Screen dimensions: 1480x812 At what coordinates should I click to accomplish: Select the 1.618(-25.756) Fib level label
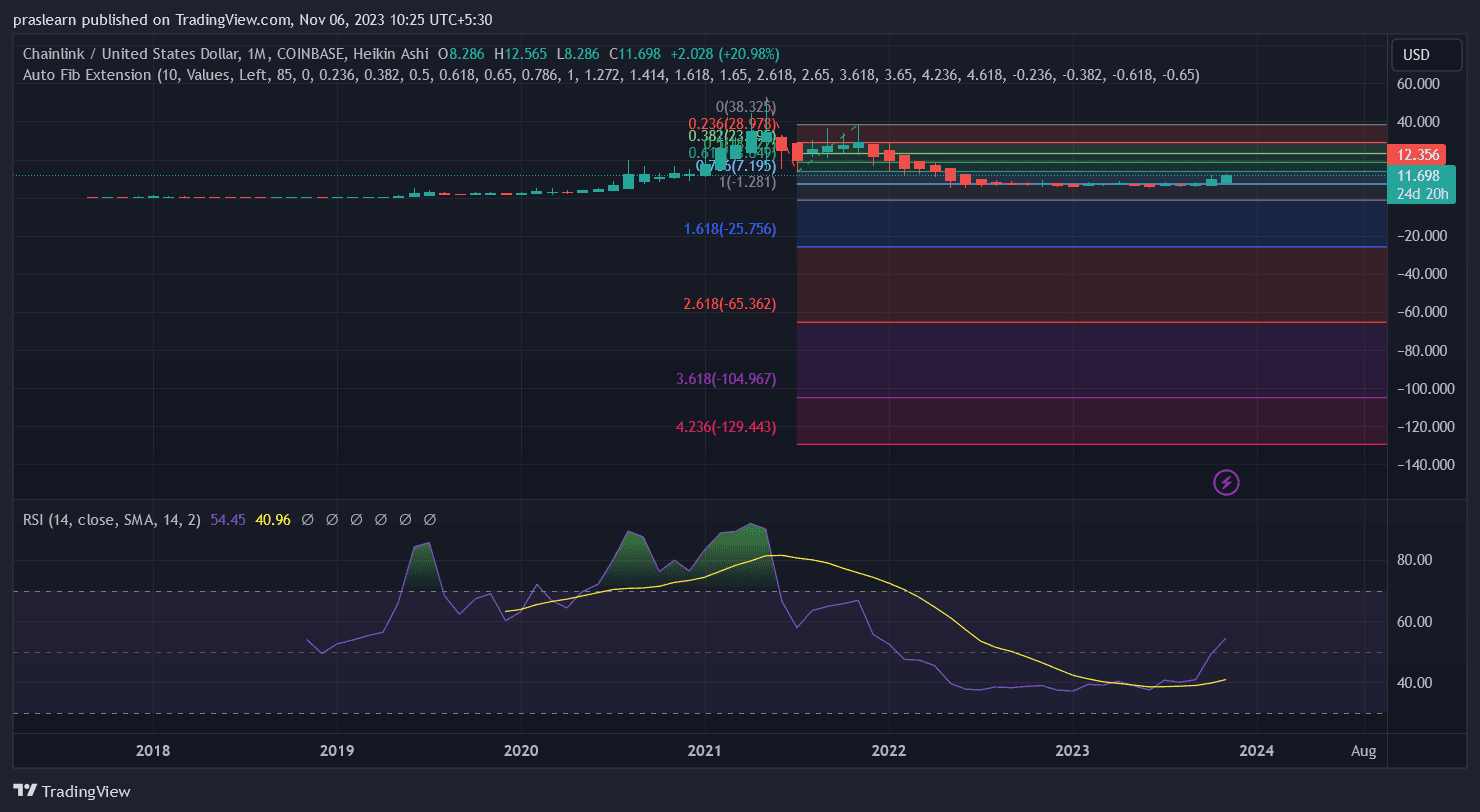click(x=729, y=229)
